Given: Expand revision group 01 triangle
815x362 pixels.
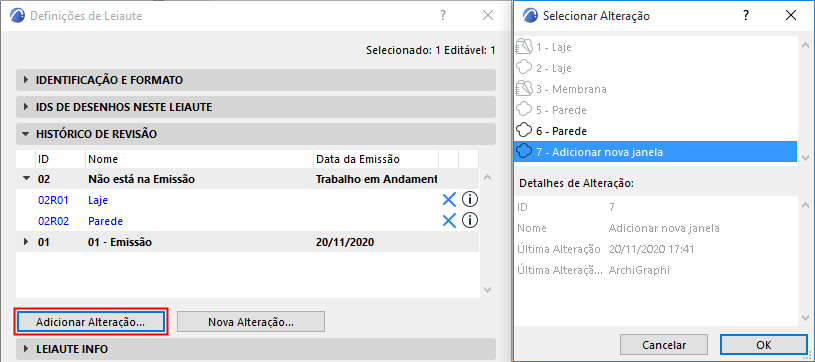Looking at the screenshot, I should click(26, 242).
